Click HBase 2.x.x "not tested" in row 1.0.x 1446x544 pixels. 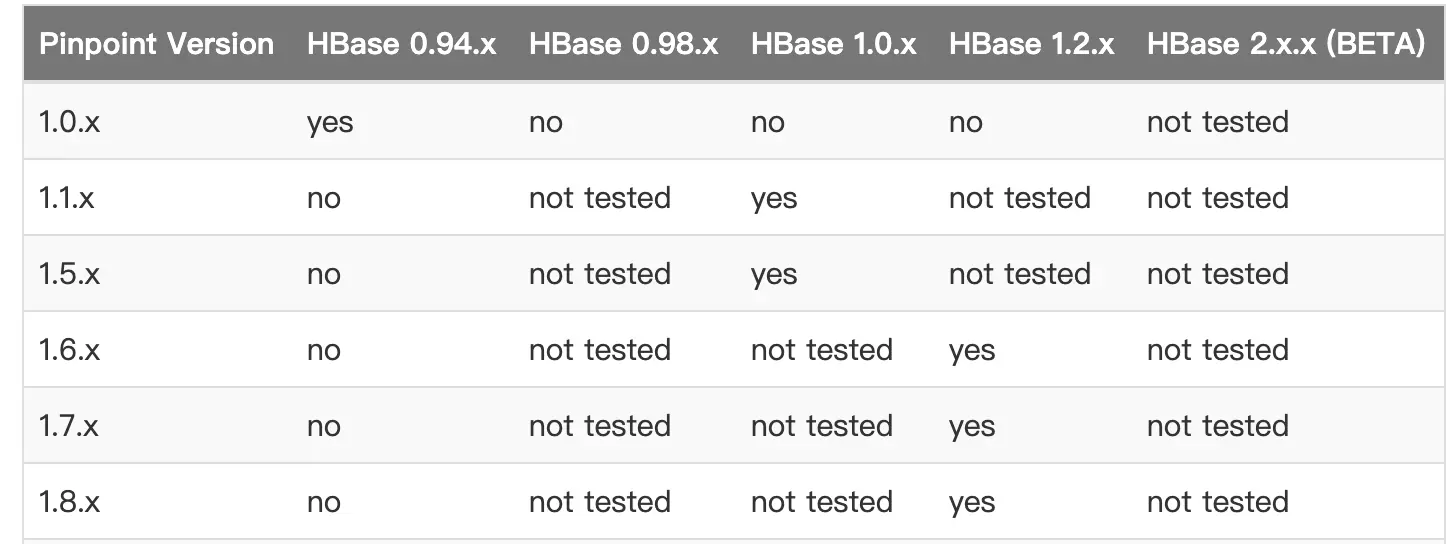coord(1217,122)
